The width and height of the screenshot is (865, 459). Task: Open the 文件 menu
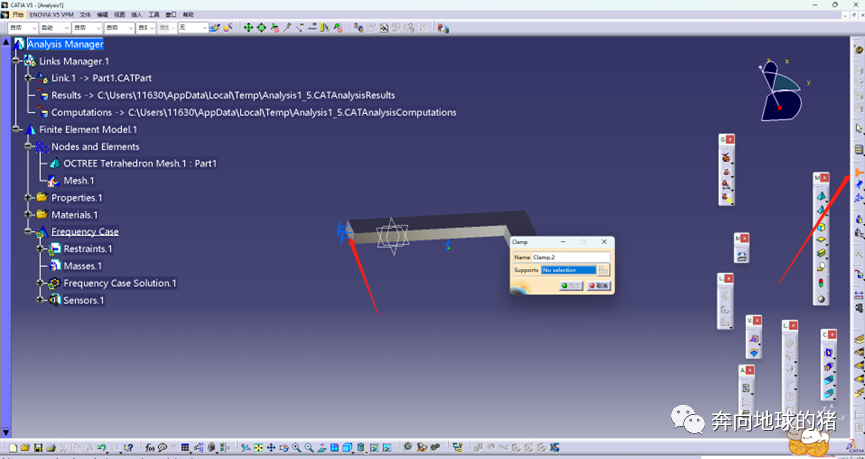coord(85,14)
